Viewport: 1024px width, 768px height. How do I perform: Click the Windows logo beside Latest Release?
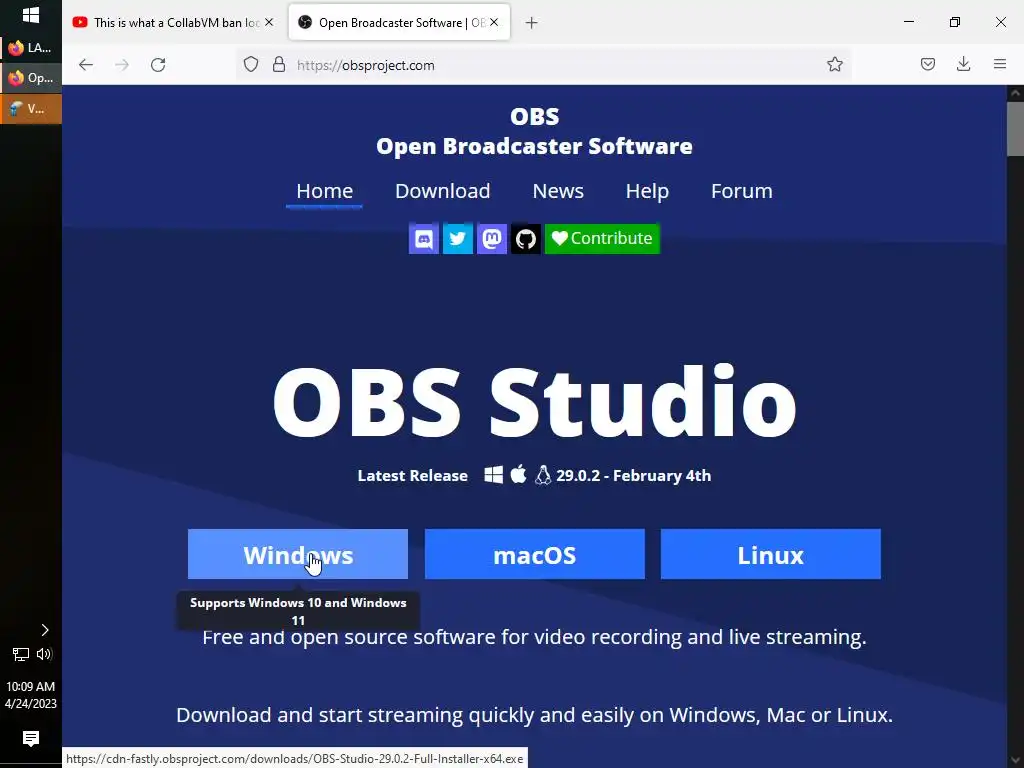pyautogui.click(x=494, y=475)
